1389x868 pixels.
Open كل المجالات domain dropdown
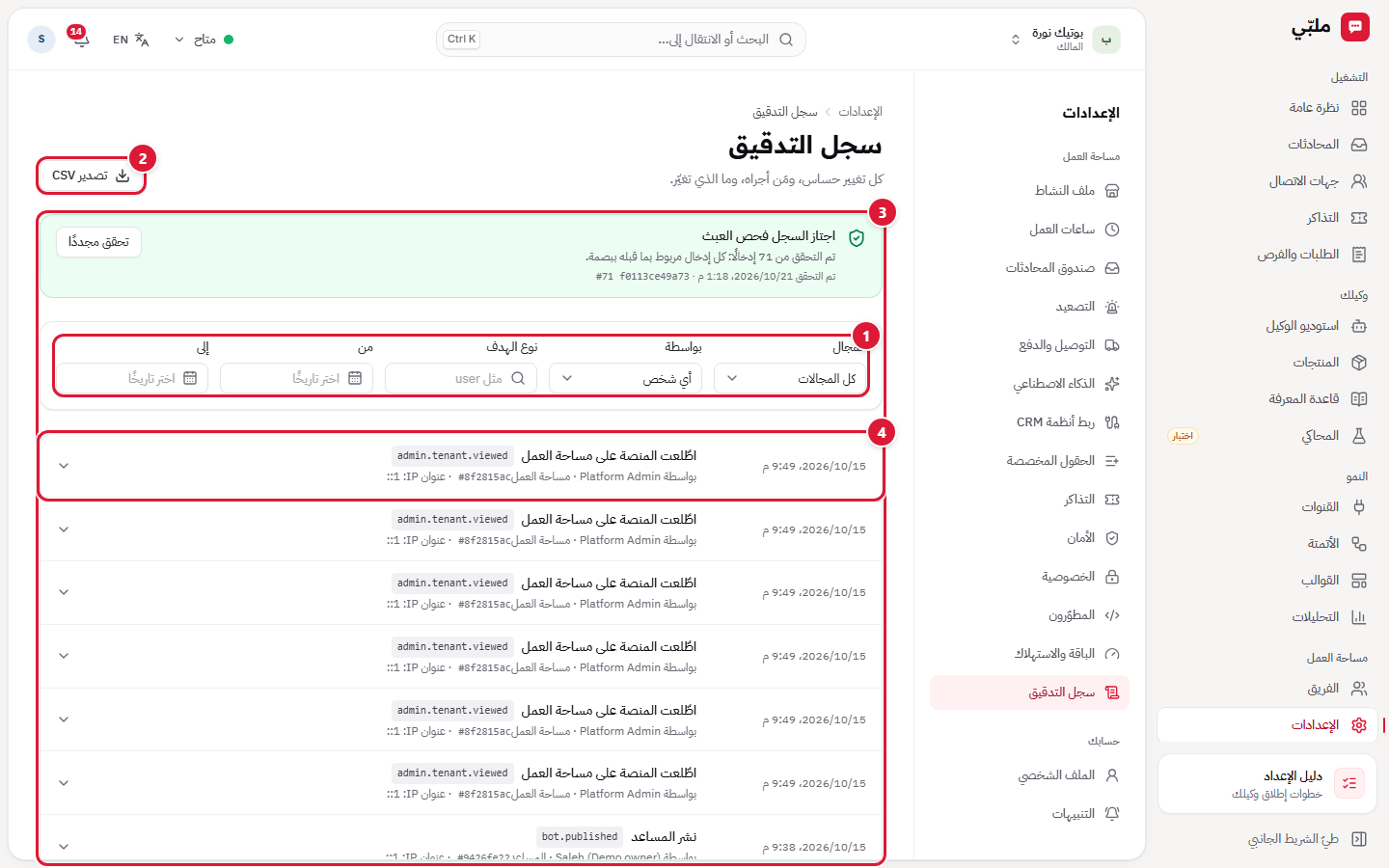click(x=790, y=378)
